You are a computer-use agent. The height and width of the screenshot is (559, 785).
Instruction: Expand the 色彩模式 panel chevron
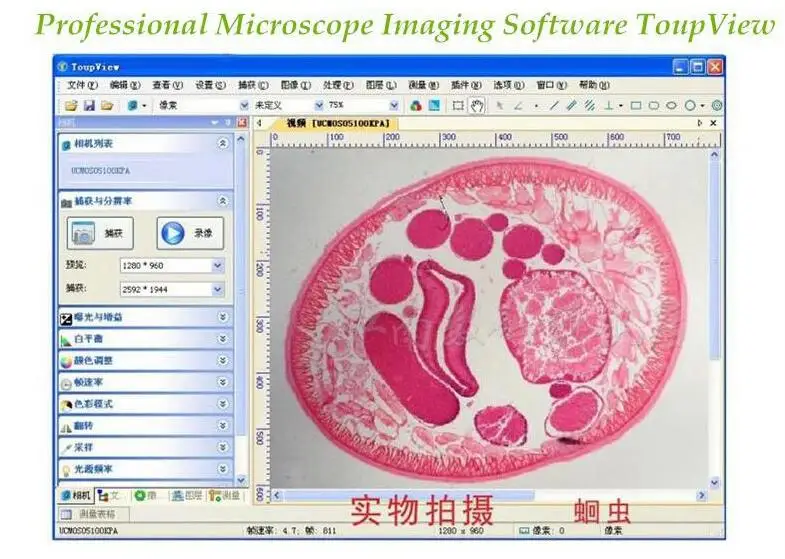click(223, 404)
